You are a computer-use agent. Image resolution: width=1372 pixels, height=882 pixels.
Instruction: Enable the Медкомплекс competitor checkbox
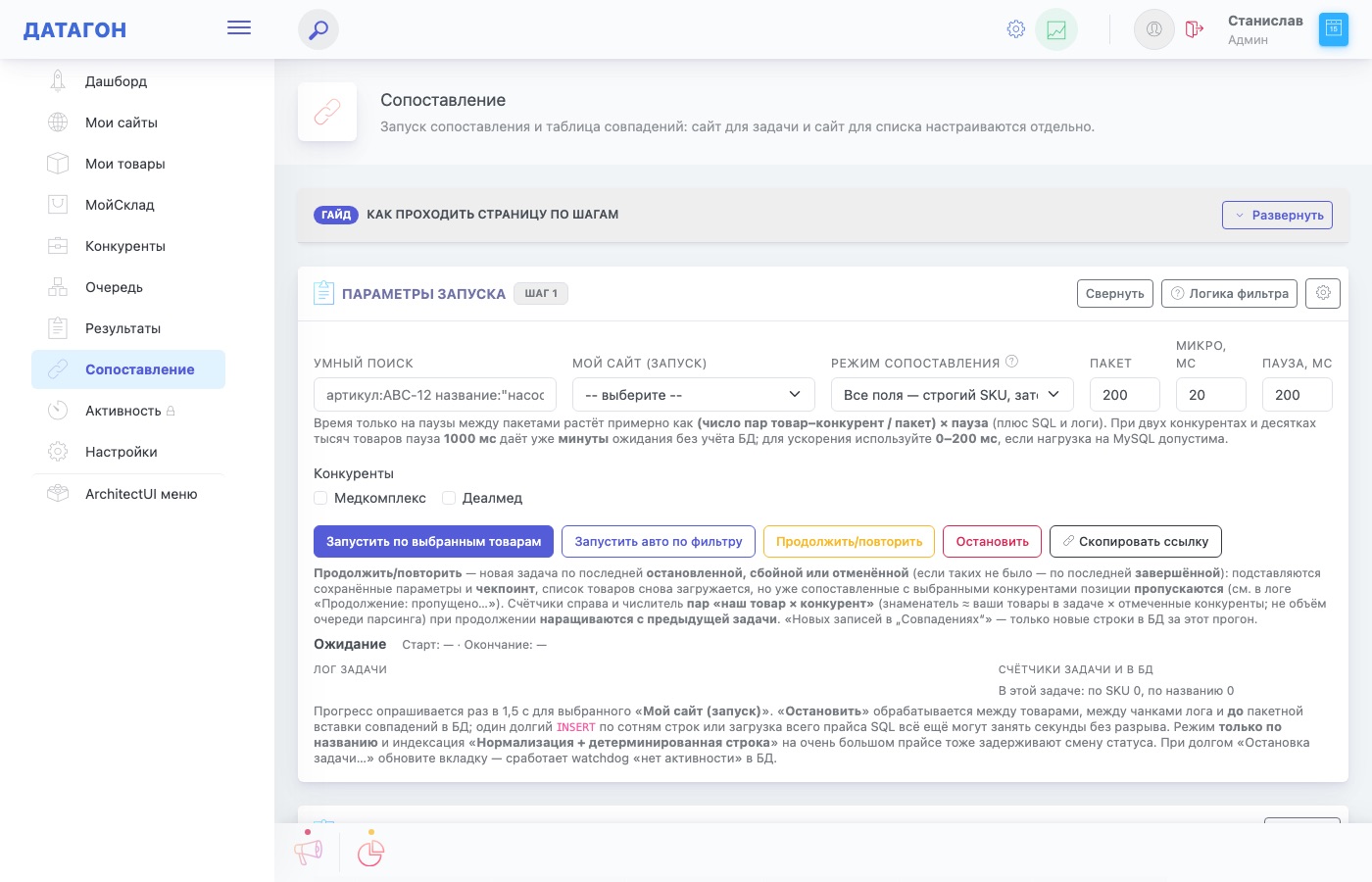tap(320, 498)
